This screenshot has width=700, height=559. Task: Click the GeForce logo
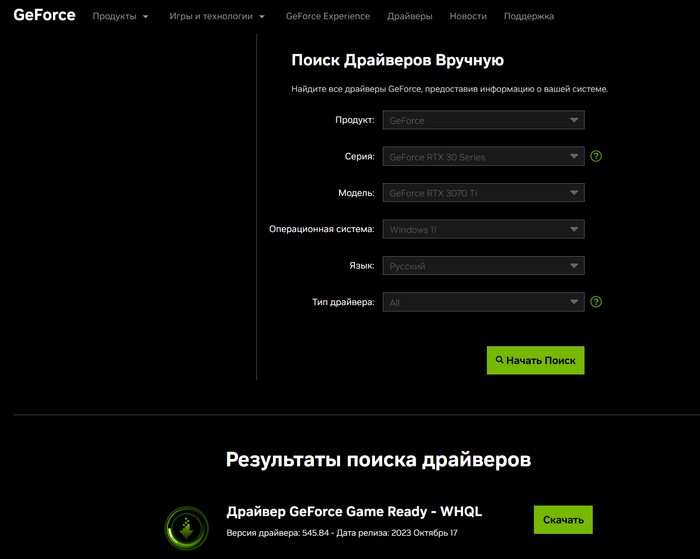(x=44, y=15)
